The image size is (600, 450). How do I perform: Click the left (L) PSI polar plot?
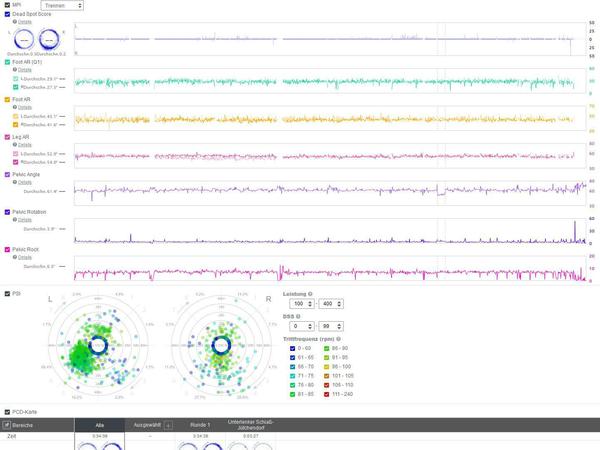coord(98,346)
